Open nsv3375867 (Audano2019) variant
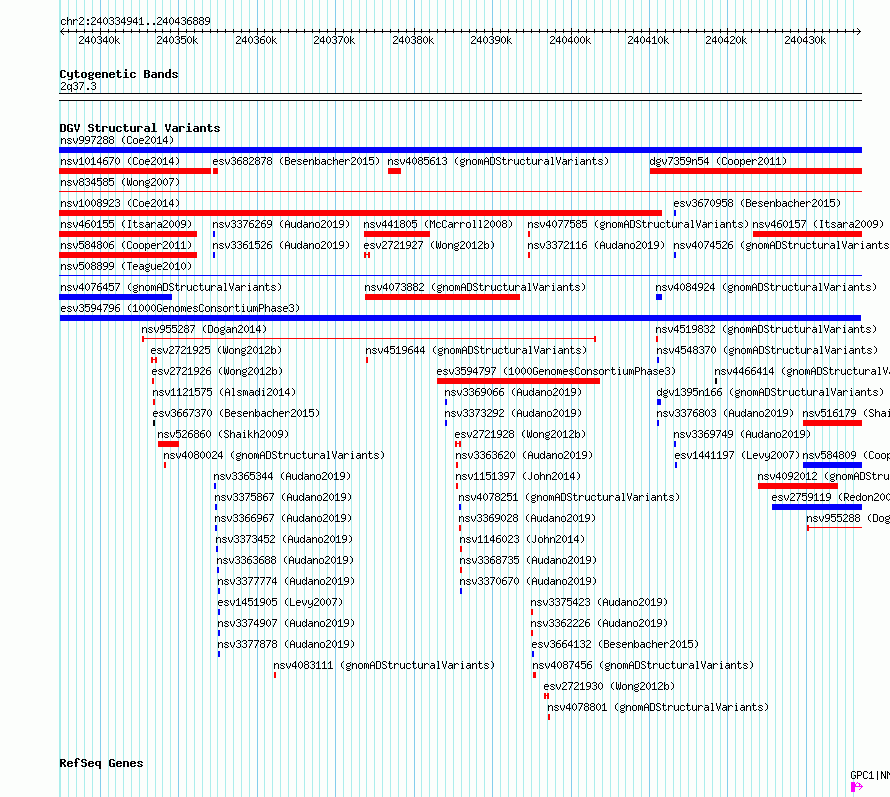This screenshot has height=797, width=890. [x=283, y=497]
